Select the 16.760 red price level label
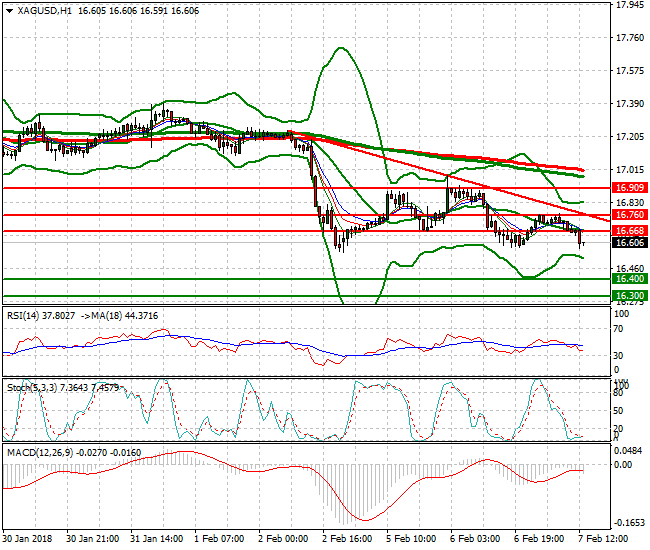This screenshot has height=550, width=650. 630,215
